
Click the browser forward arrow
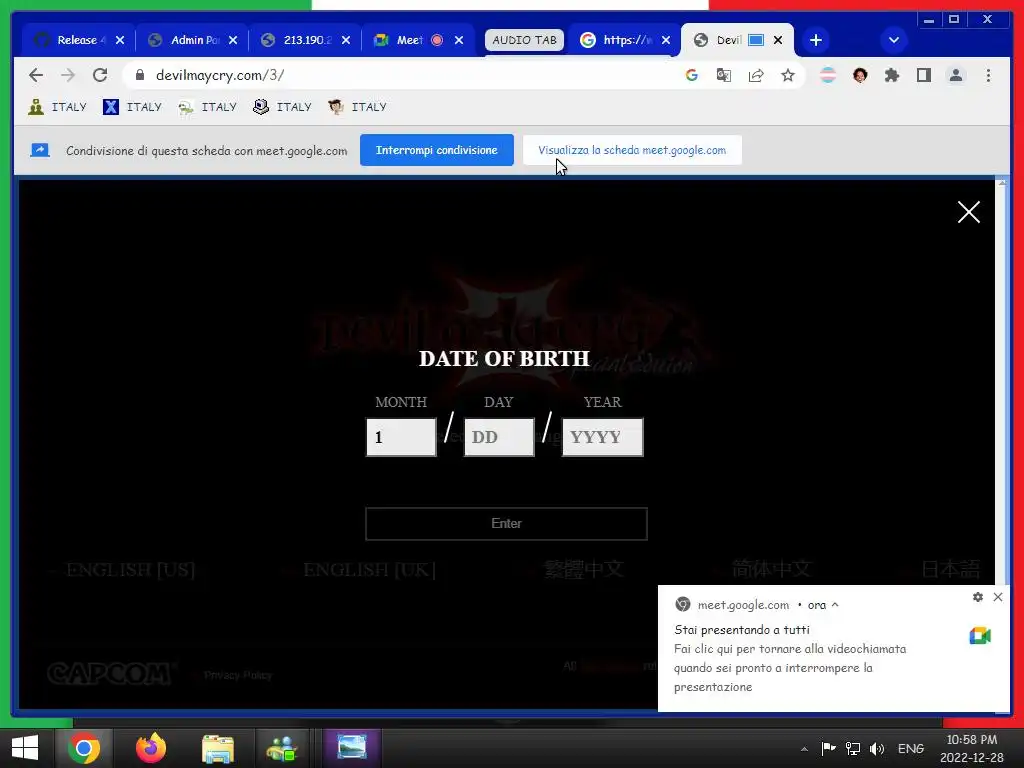point(68,75)
